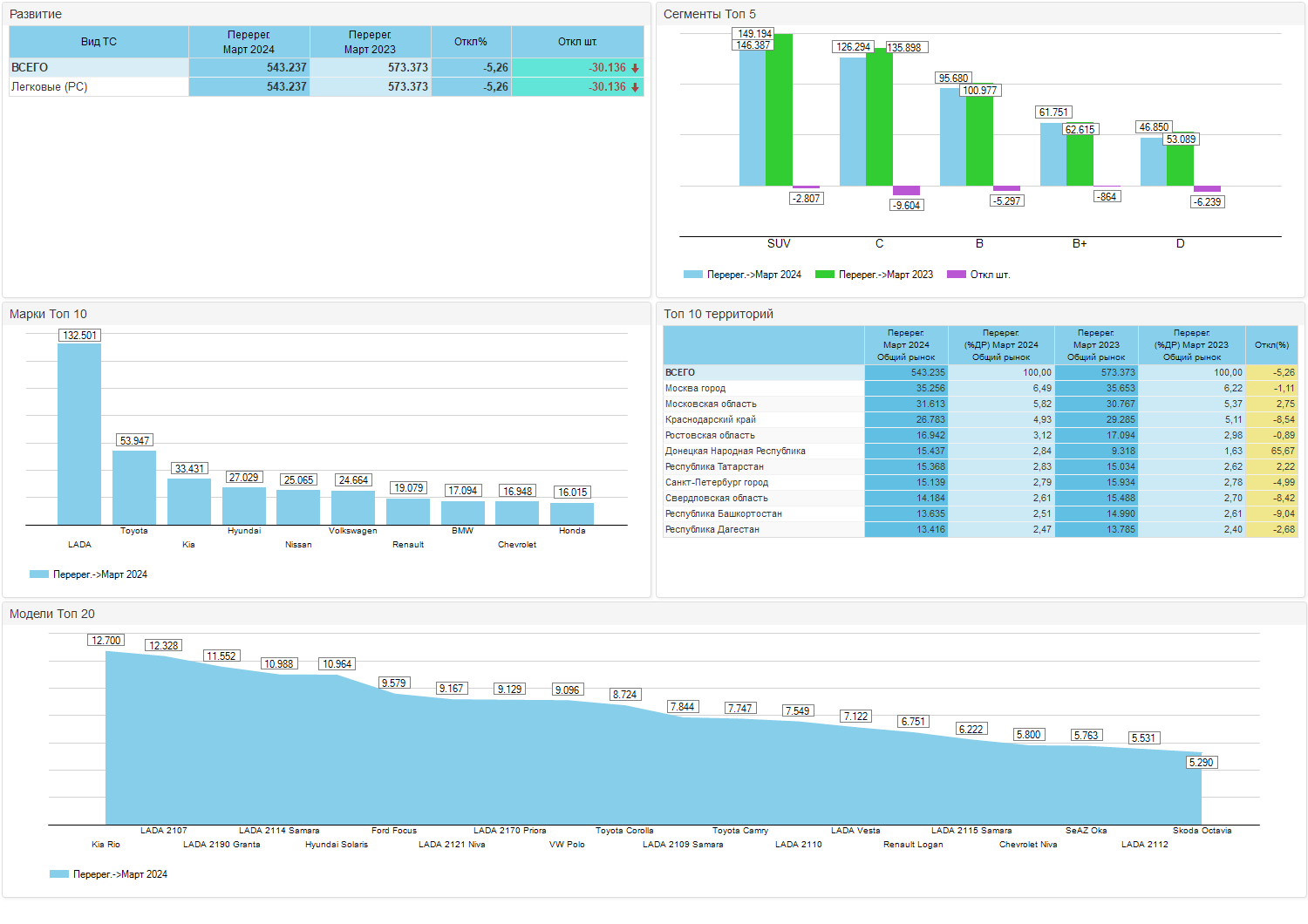Click the red down arrow in ВСЕГО row
The height and width of the screenshot is (924, 1308).
[636, 68]
